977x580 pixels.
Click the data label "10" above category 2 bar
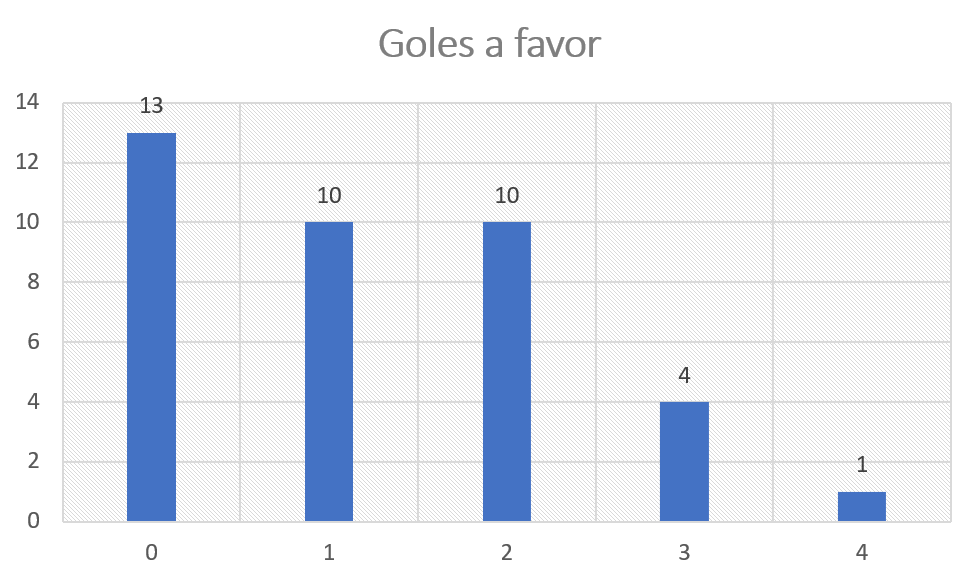(x=507, y=196)
